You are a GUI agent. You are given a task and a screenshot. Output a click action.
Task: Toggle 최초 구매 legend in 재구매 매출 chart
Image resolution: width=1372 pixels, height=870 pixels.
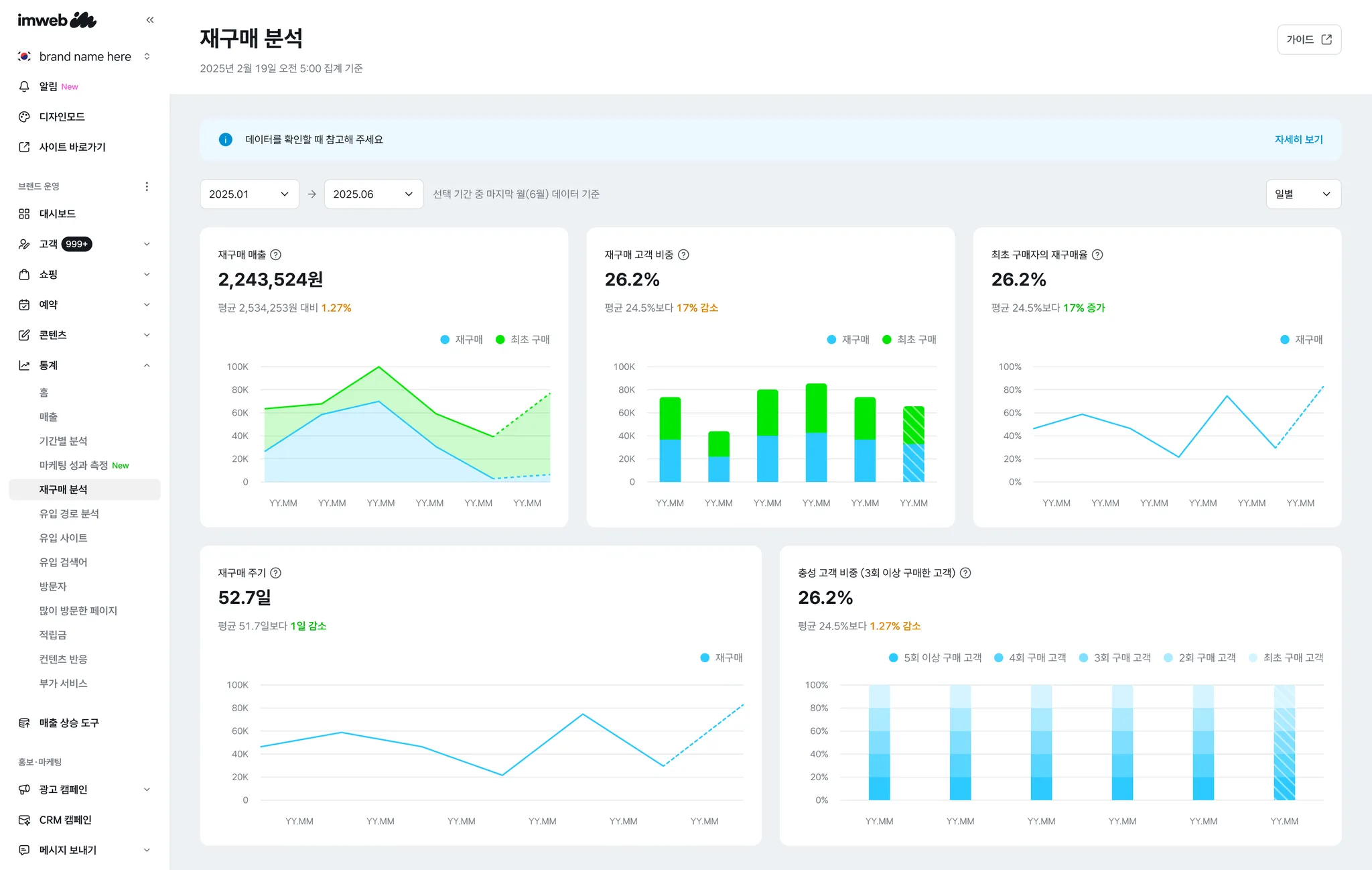point(523,340)
